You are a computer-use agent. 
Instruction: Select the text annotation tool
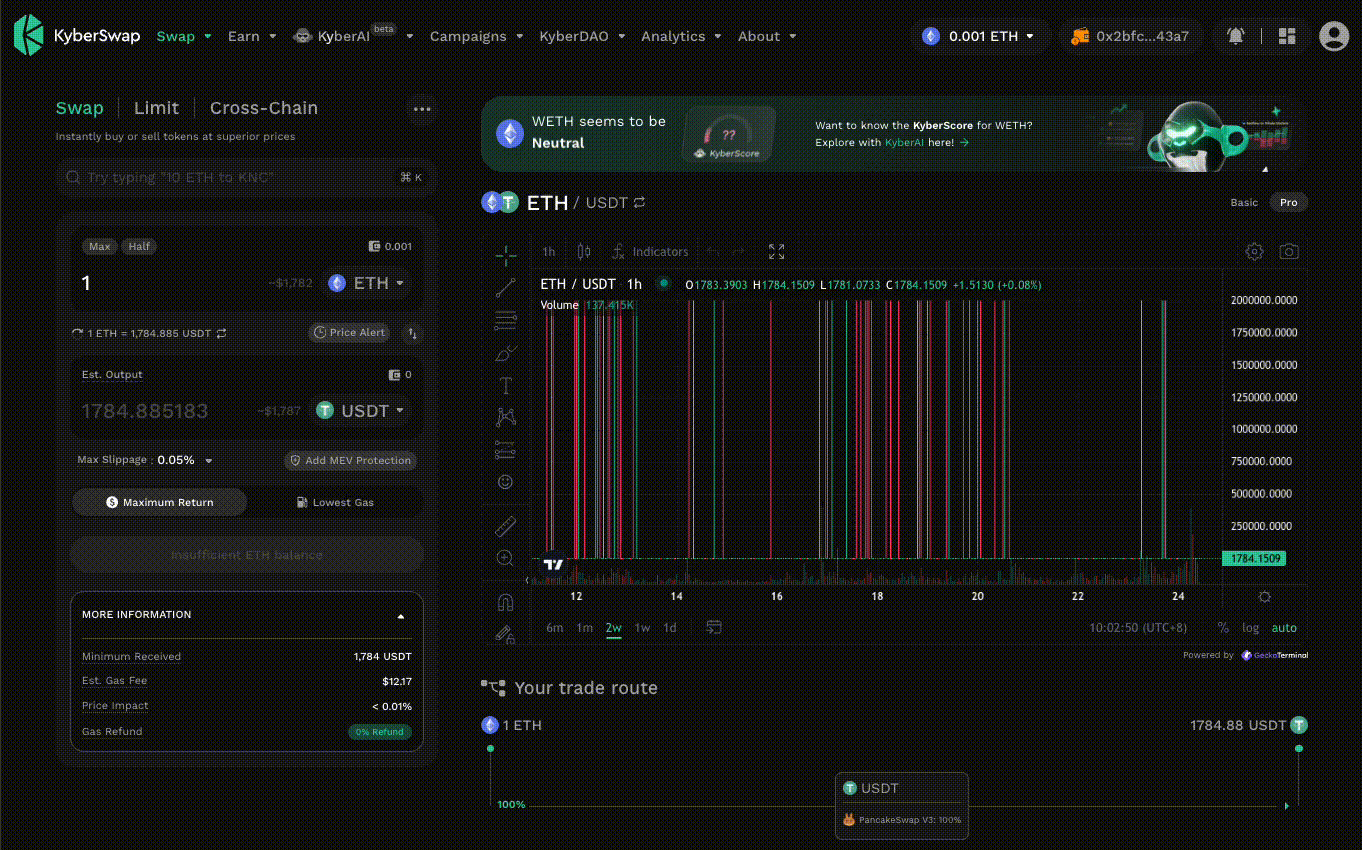tap(505, 385)
